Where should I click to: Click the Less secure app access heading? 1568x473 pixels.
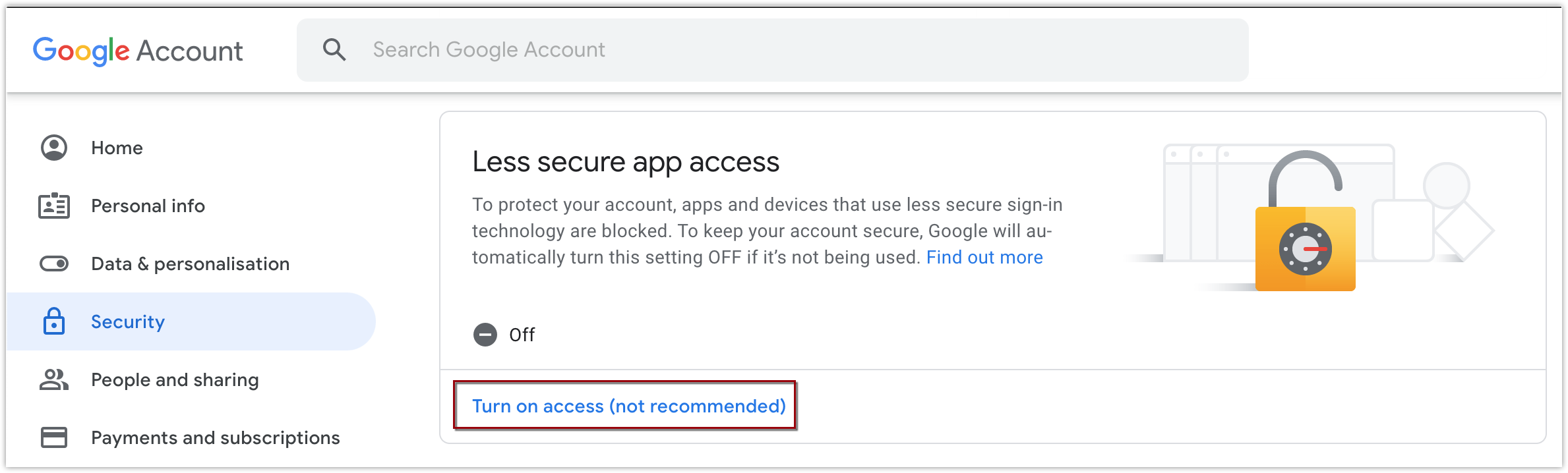pyautogui.click(x=626, y=162)
